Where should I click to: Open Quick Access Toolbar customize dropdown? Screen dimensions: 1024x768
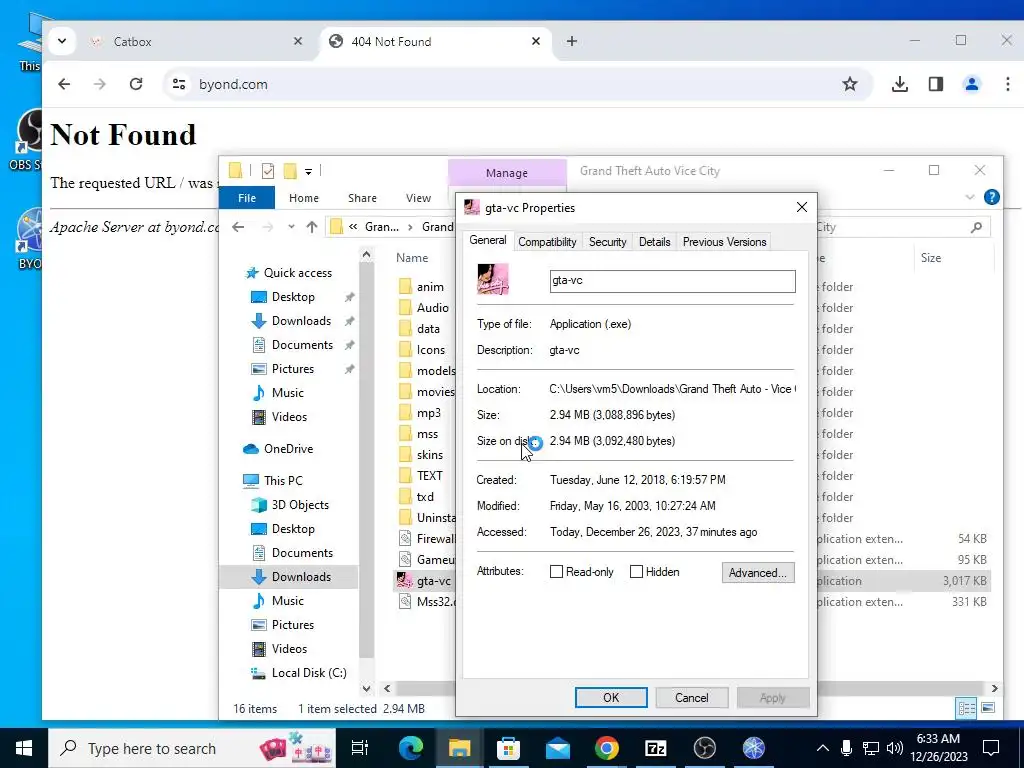(x=308, y=172)
